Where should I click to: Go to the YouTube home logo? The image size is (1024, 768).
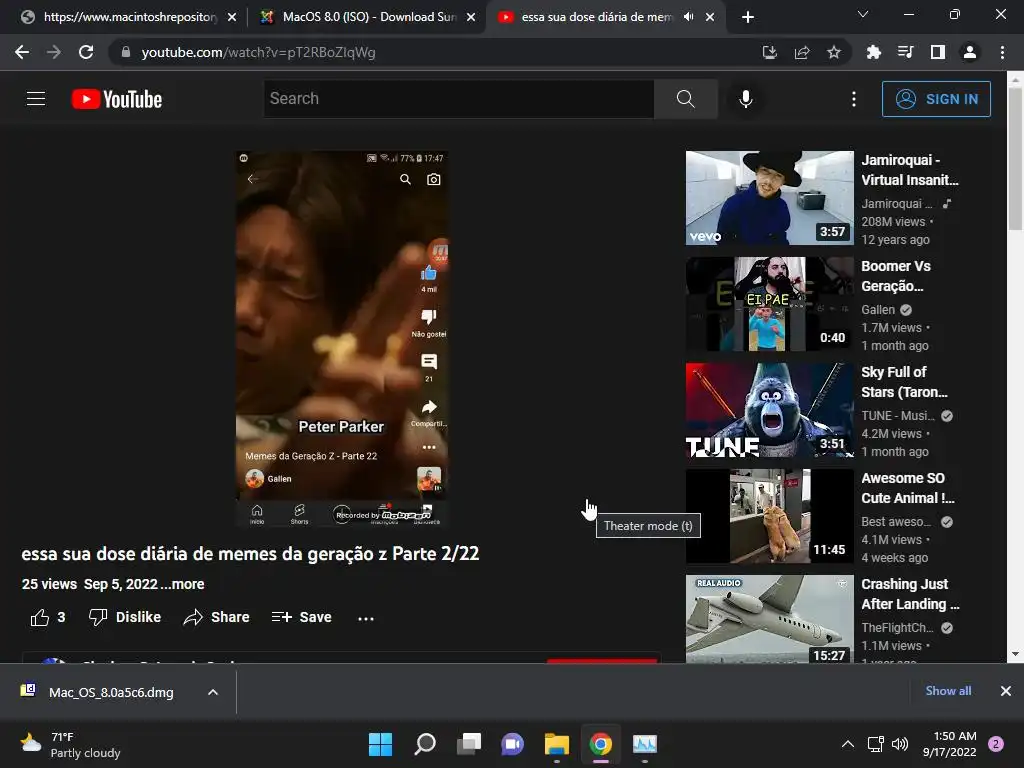click(117, 99)
